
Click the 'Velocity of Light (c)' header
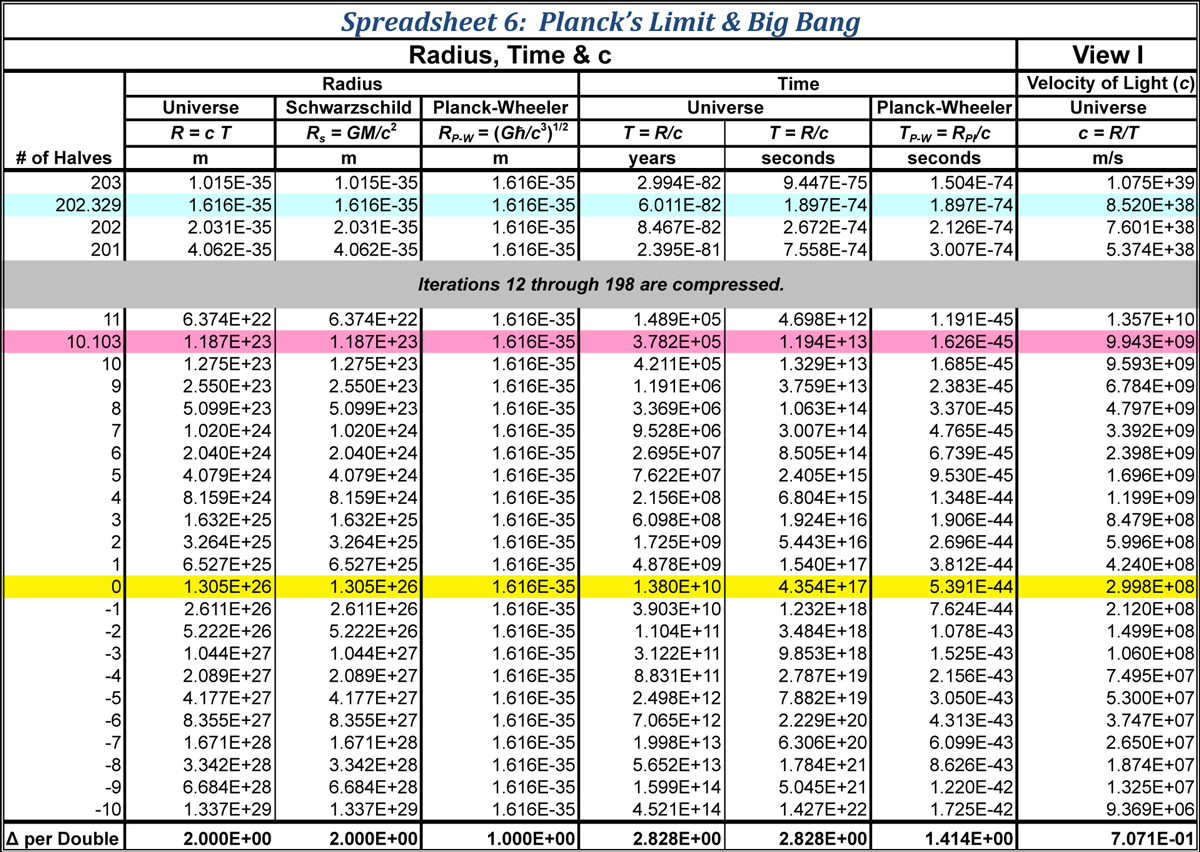tap(1107, 84)
